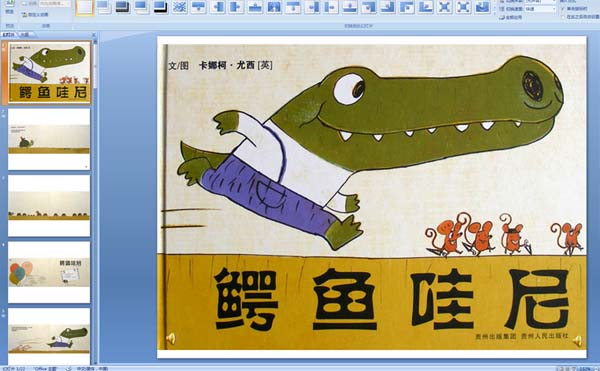
Task: Select the Box Out transition
Action: [463, 7]
